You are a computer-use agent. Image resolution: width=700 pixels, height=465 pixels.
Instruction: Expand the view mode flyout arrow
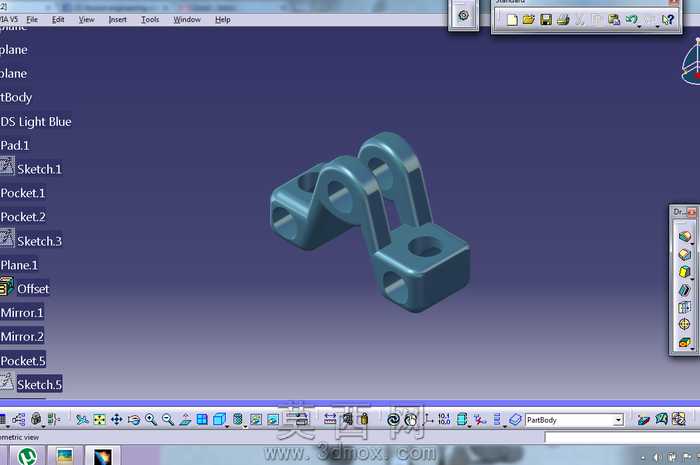point(245,427)
